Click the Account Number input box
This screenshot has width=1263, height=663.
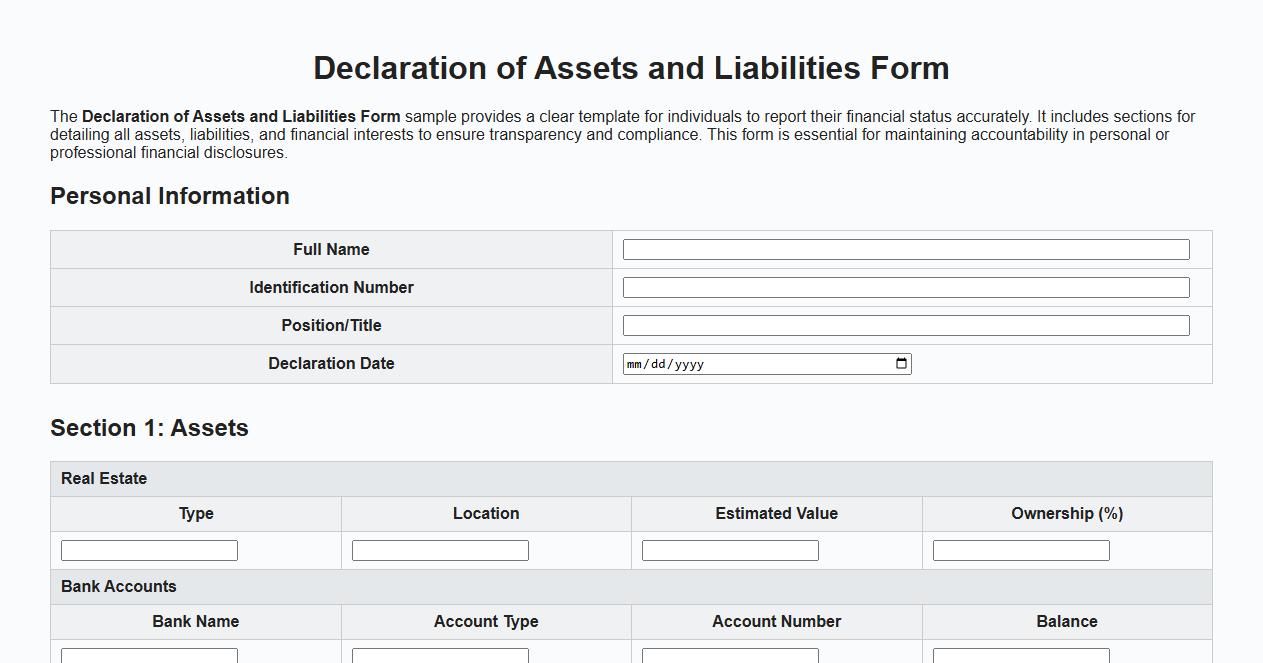coord(729,657)
